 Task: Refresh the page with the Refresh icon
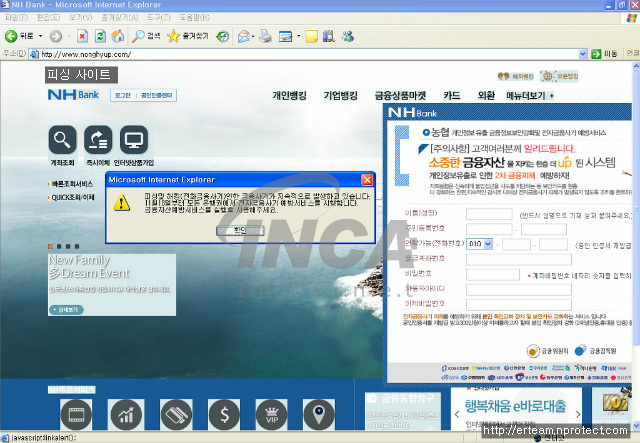[x=100, y=36]
